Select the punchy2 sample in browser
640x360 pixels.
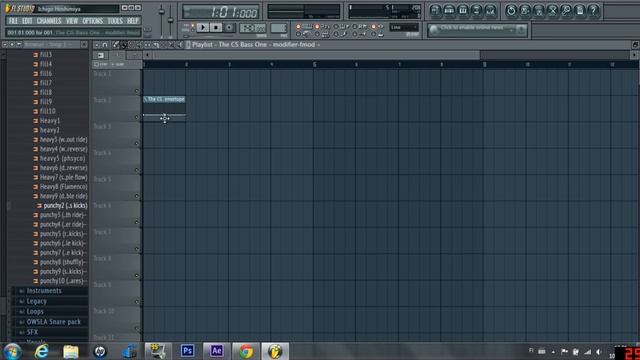(x=65, y=206)
